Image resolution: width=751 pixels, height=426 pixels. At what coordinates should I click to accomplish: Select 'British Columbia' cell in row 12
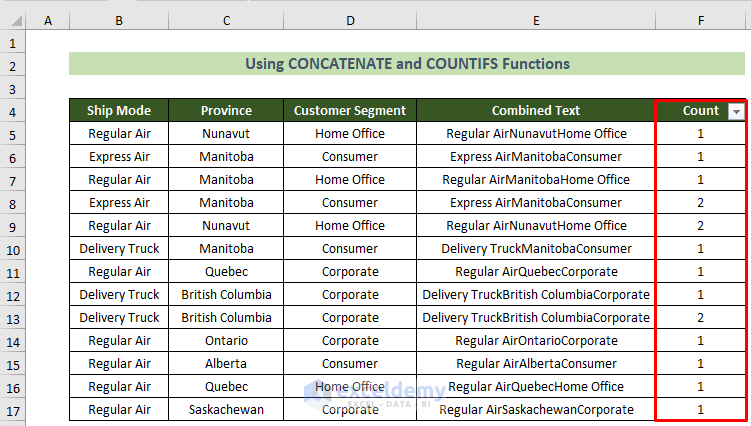[226, 294]
